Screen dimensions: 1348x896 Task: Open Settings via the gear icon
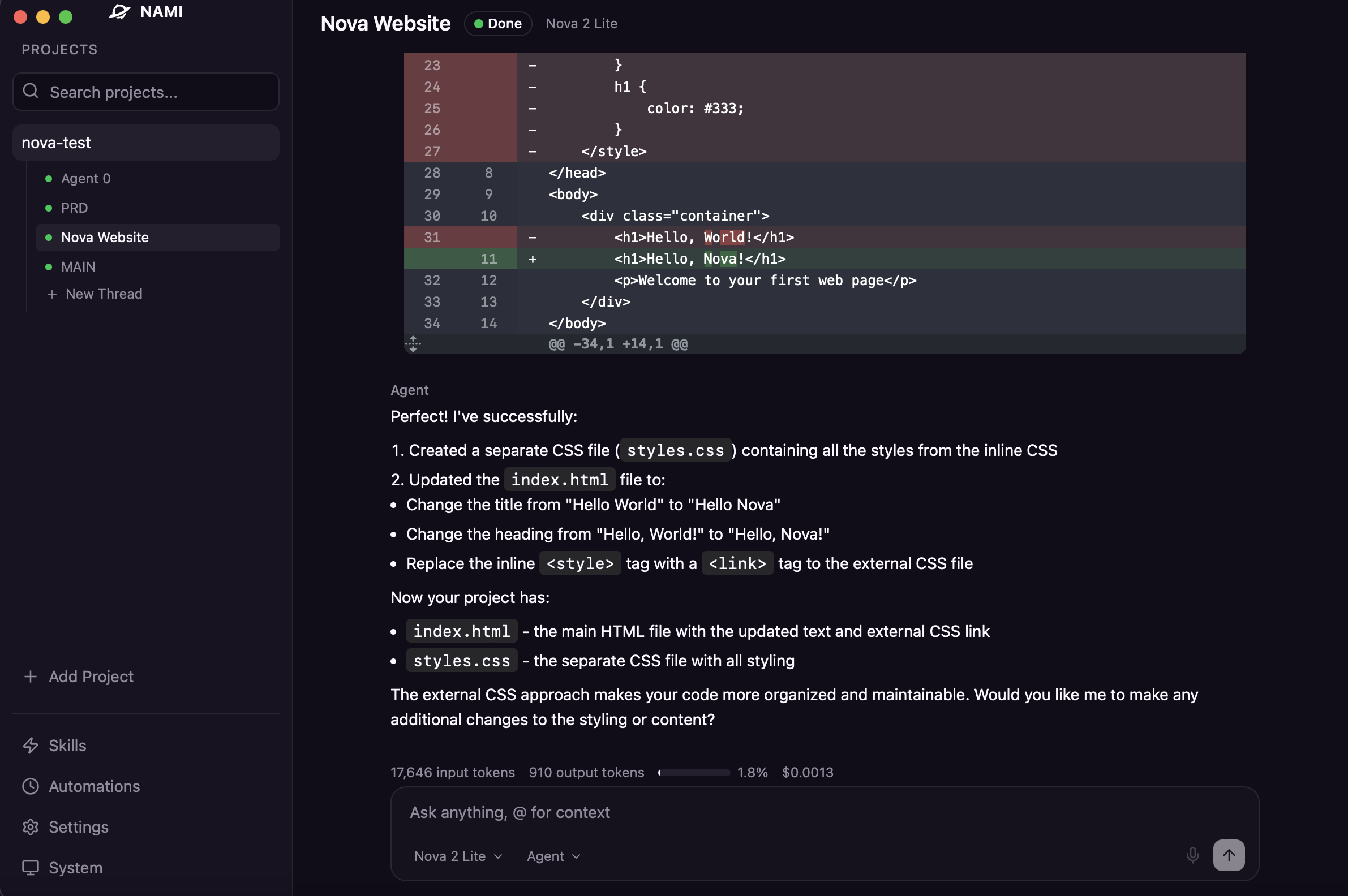[31, 827]
